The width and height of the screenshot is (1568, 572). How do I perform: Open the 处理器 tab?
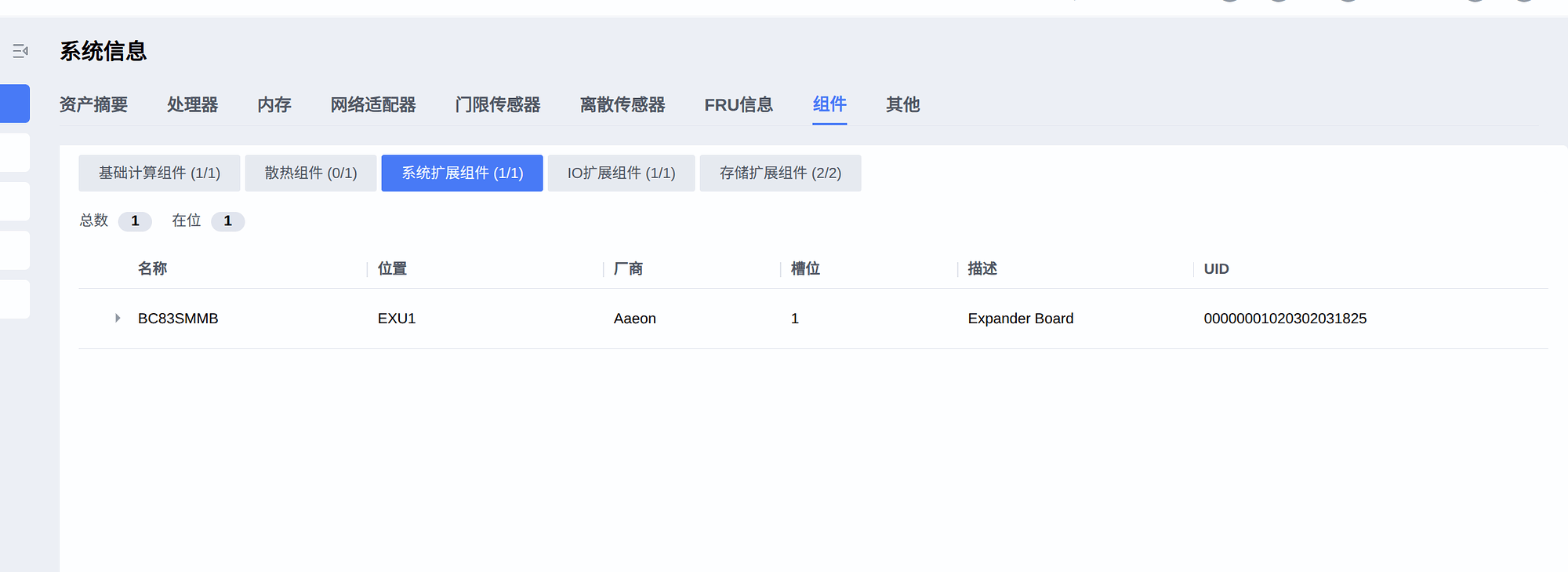[x=192, y=104]
